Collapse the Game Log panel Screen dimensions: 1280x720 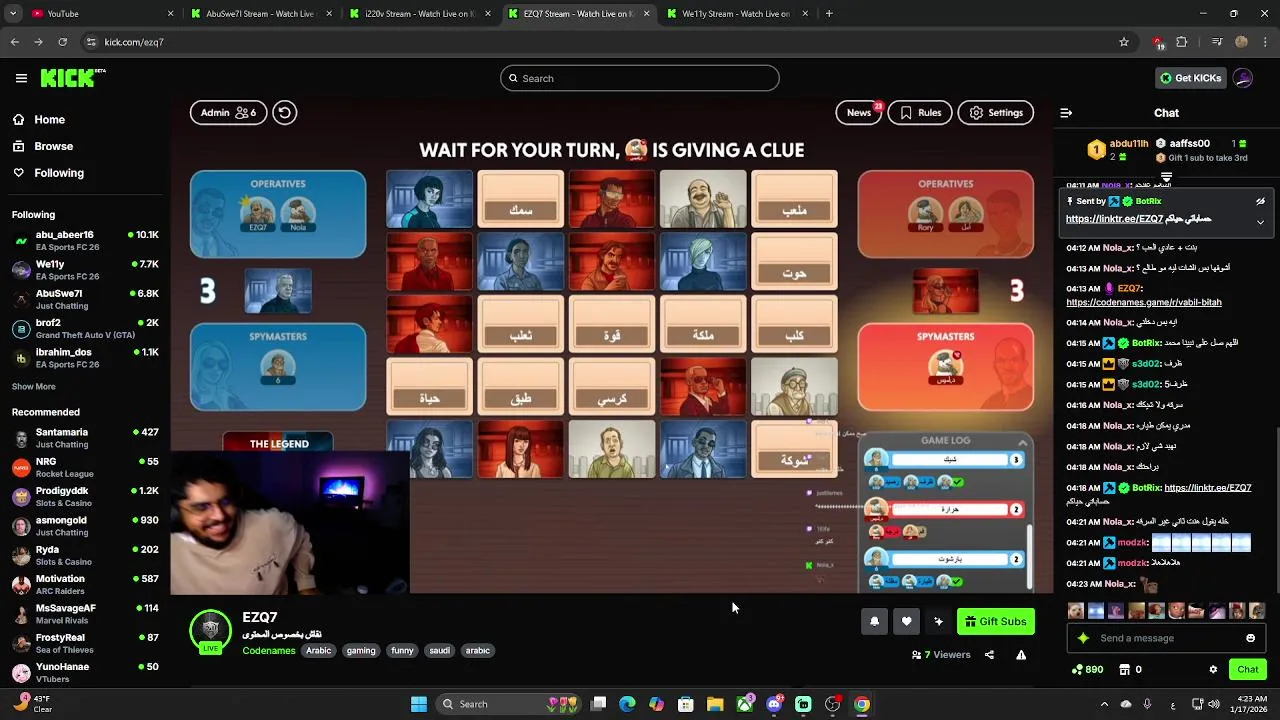1022,442
